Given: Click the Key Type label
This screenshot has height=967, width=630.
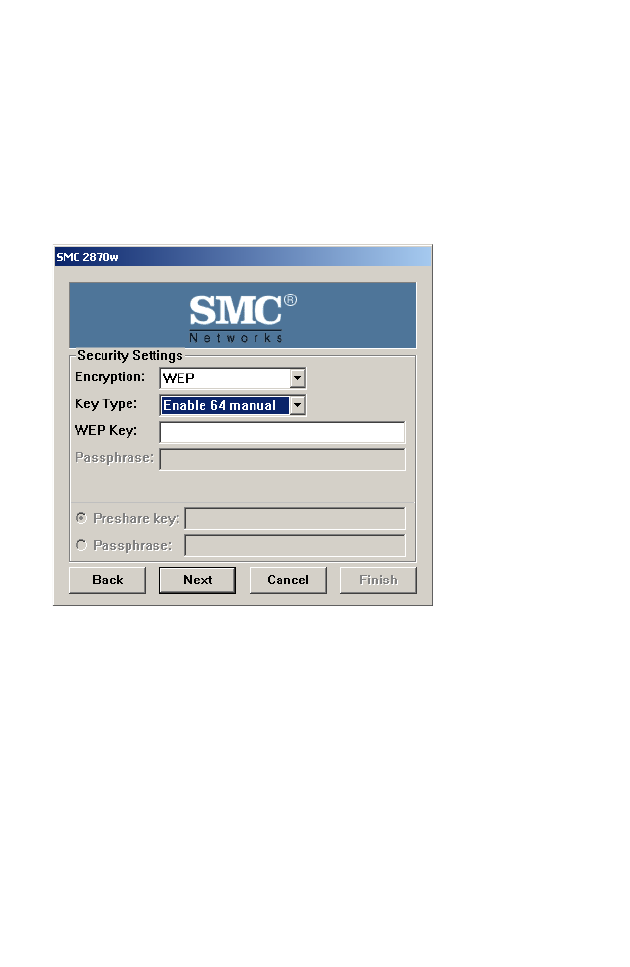Looking at the screenshot, I should (106, 404).
